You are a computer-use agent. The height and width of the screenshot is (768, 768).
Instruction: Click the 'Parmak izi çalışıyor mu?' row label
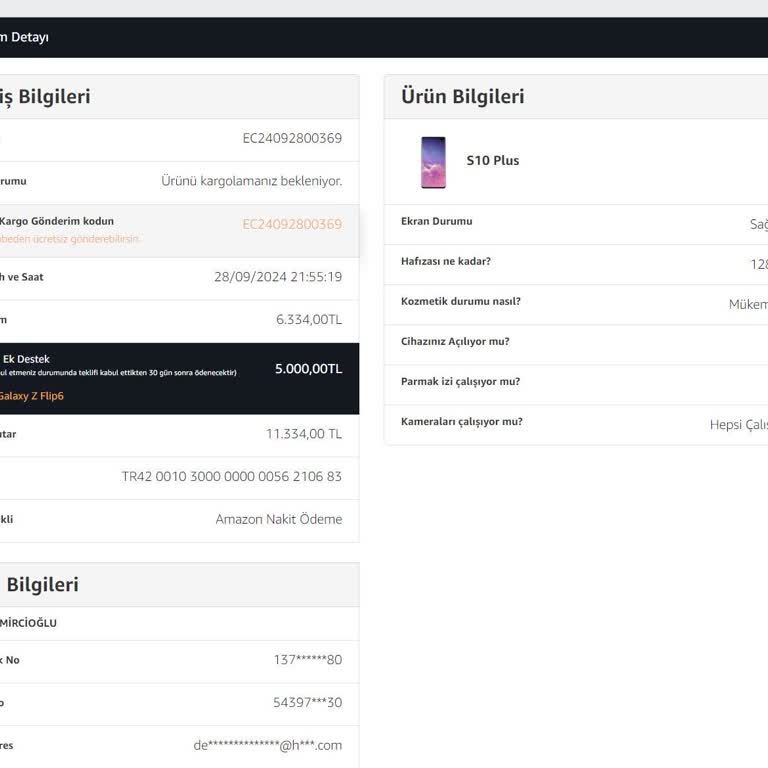pos(460,382)
